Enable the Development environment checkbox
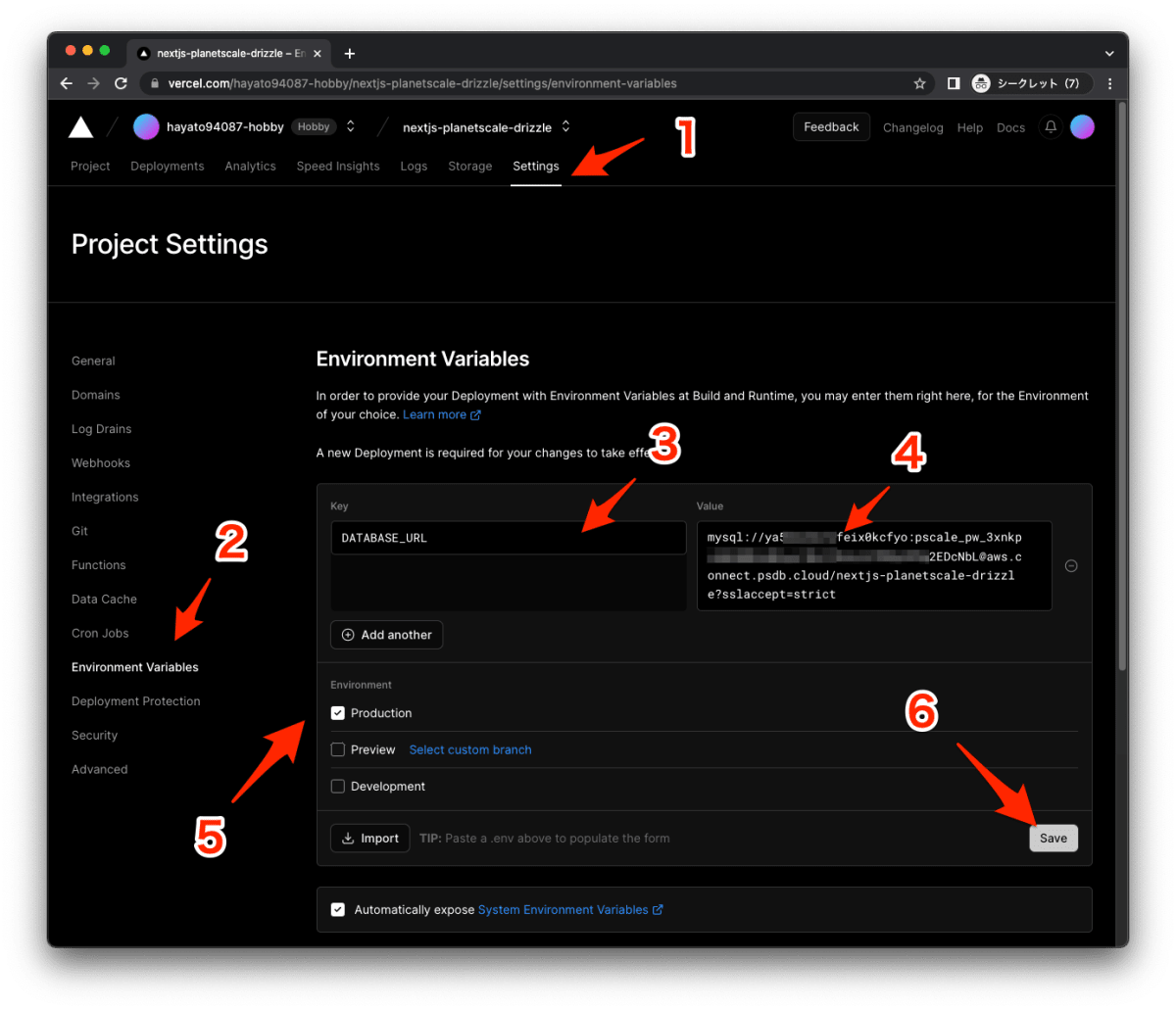Screen dimensions: 1176x1010 click(338, 786)
